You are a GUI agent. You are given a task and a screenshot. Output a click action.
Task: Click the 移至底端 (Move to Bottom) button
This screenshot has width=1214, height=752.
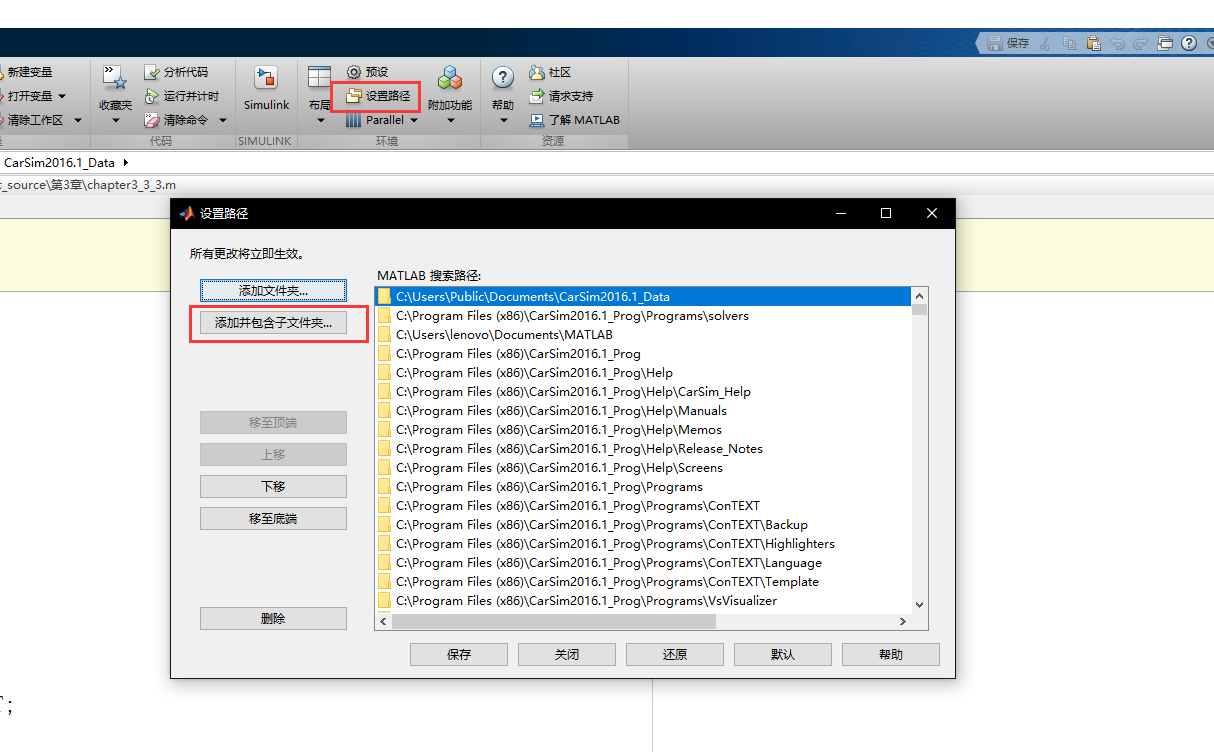click(273, 519)
